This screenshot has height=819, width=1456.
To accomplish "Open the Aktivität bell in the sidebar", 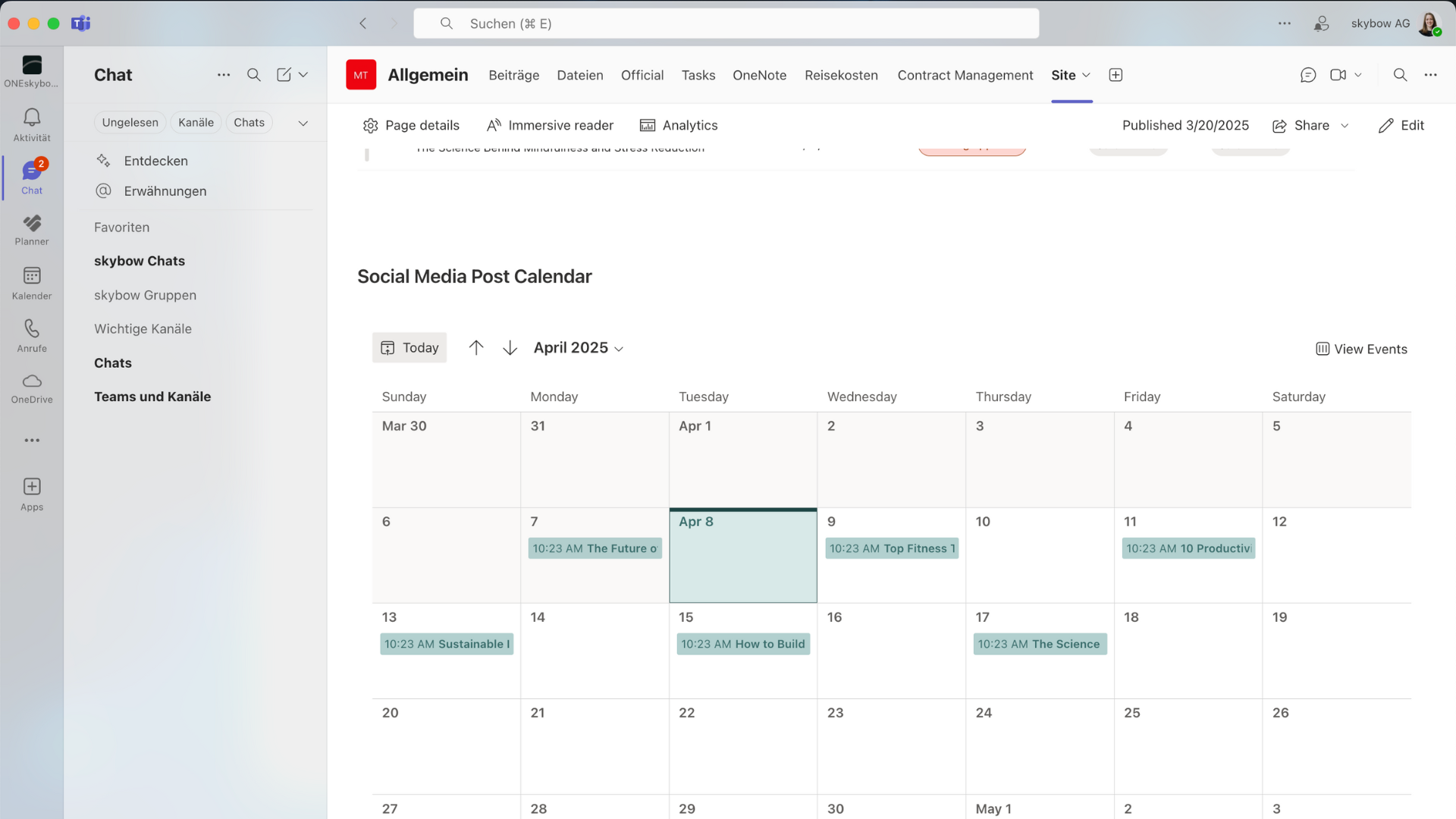I will coord(32,124).
